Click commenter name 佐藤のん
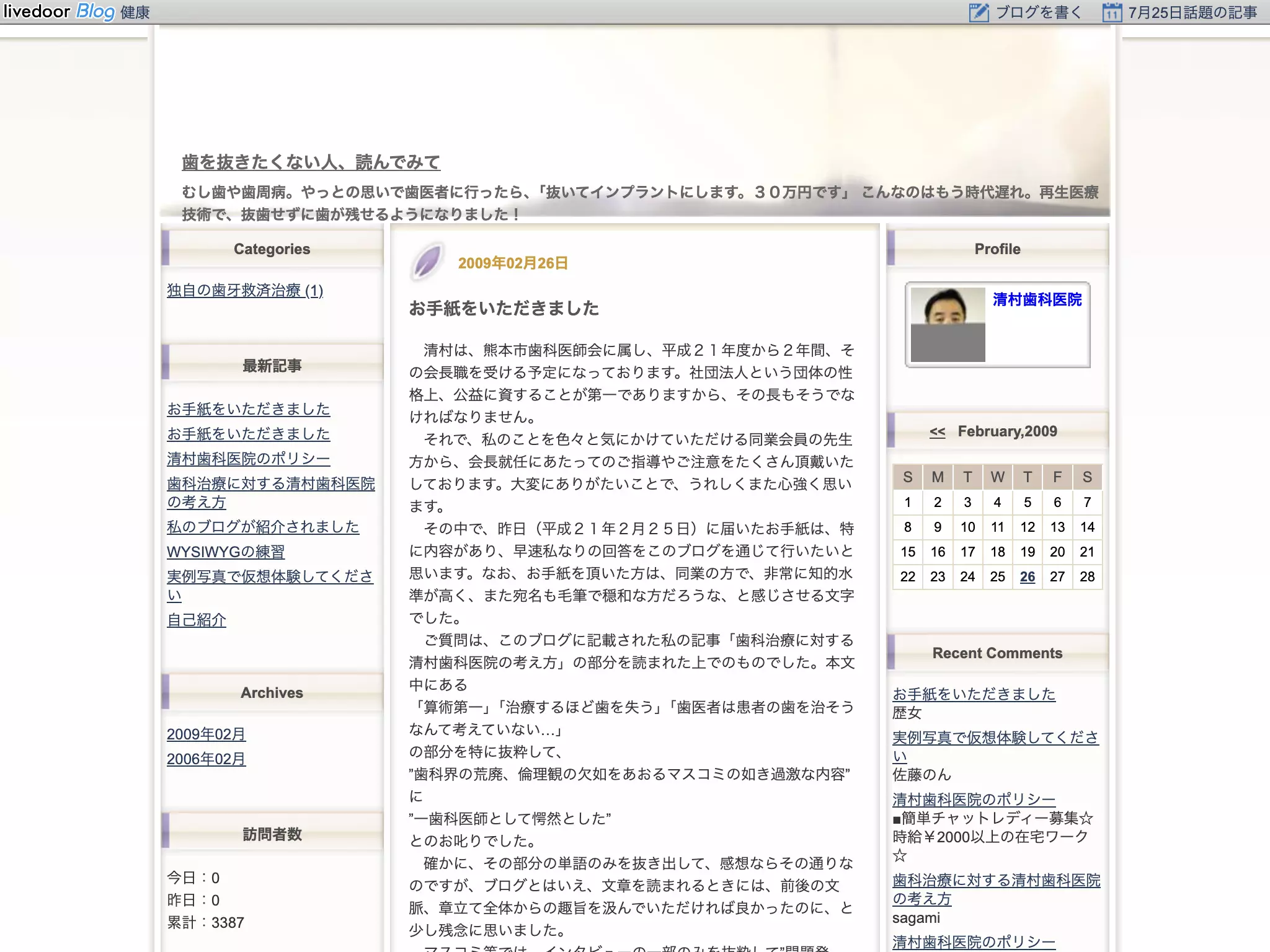This screenshot has width=1270, height=952. pyautogui.click(x=921, y=775)
